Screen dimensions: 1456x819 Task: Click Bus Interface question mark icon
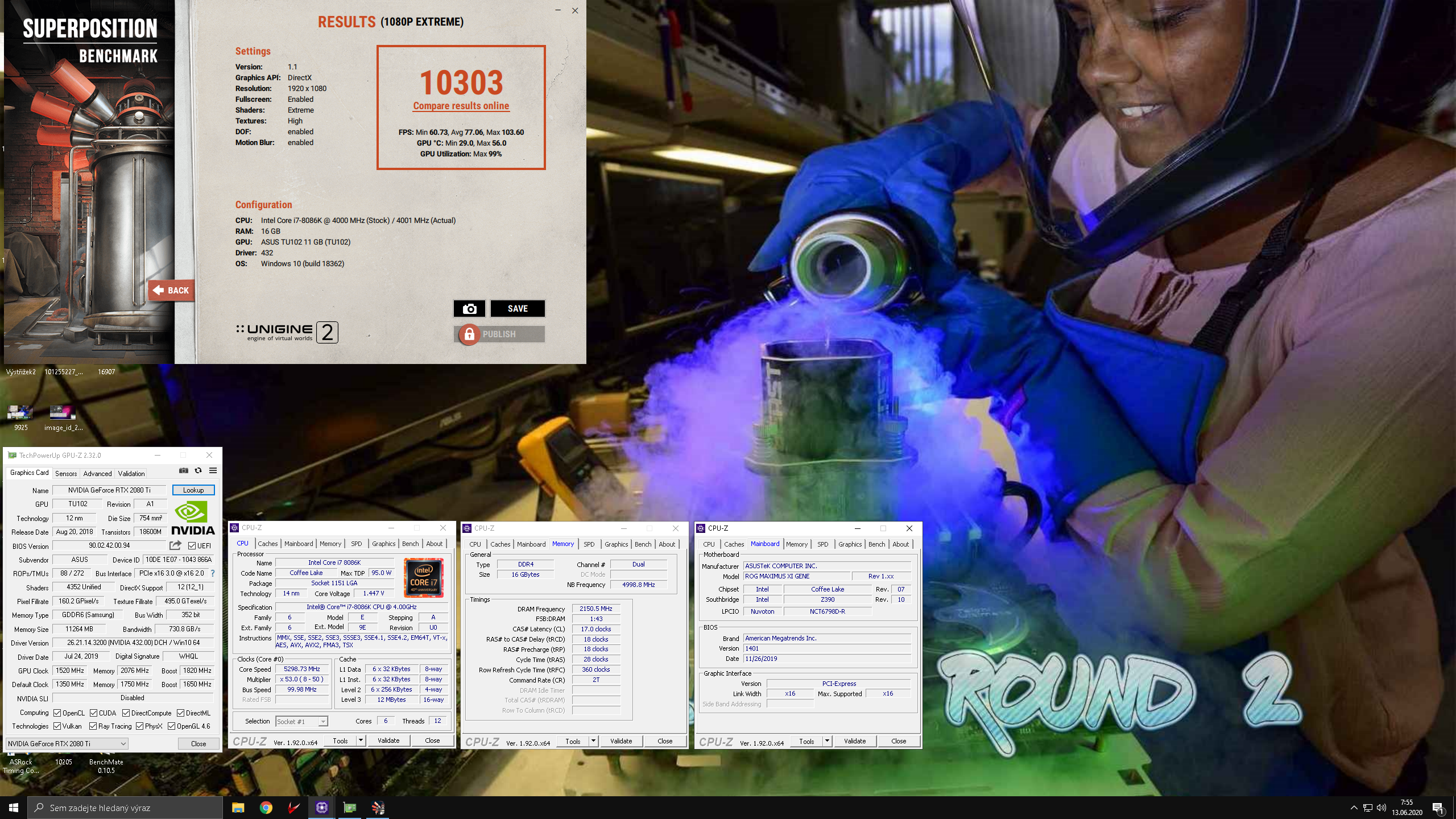tap(213, 573)
